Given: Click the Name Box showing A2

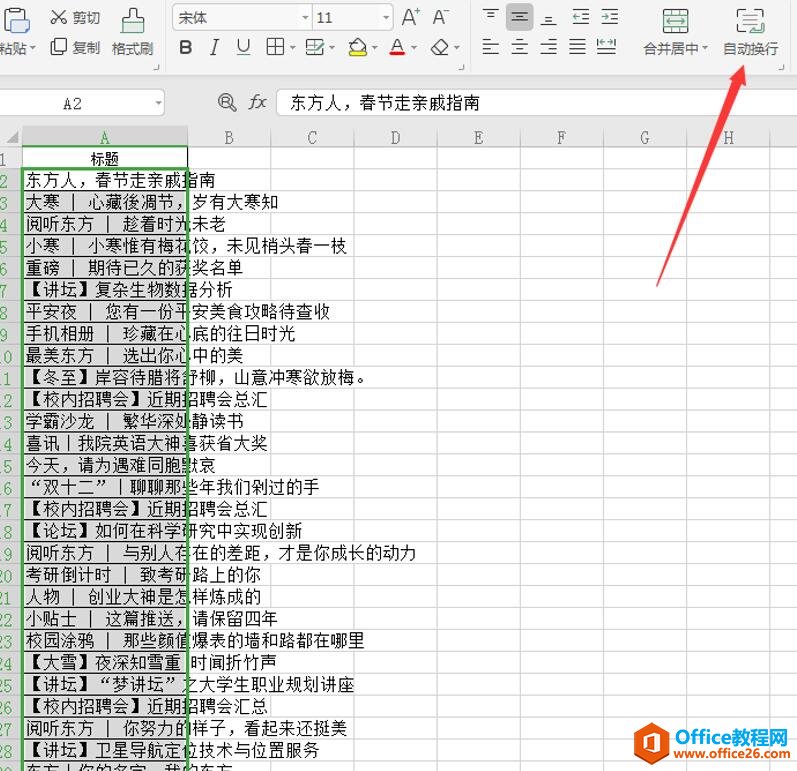Looking at the screenshot, I should 73,104.
